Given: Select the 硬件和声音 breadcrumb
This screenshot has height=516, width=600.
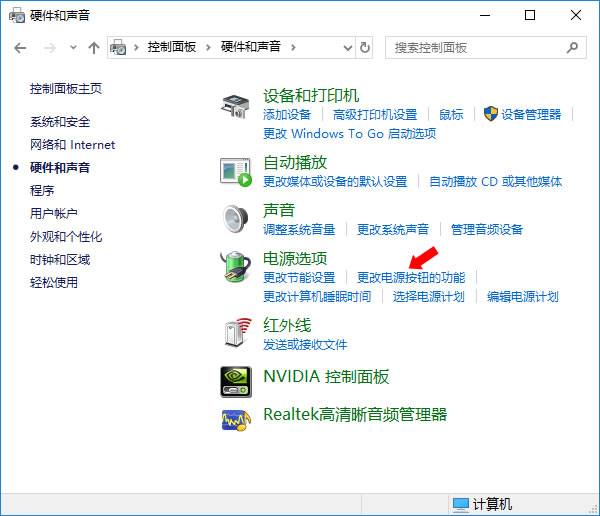Looking at the screenshot, I should pyautogui.click(x=251, y=47).
